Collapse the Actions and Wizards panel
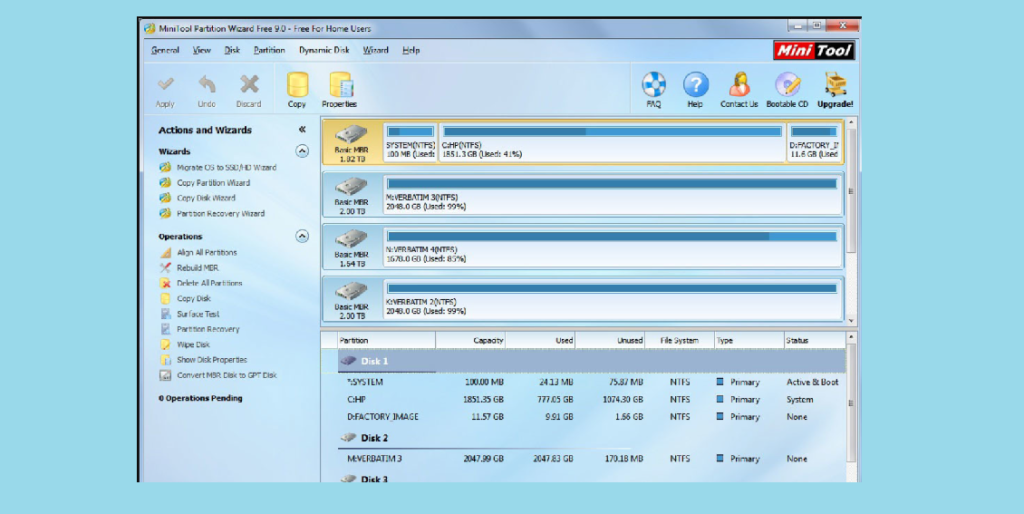Screen dimensions: 1024x514 click(302, 129)
